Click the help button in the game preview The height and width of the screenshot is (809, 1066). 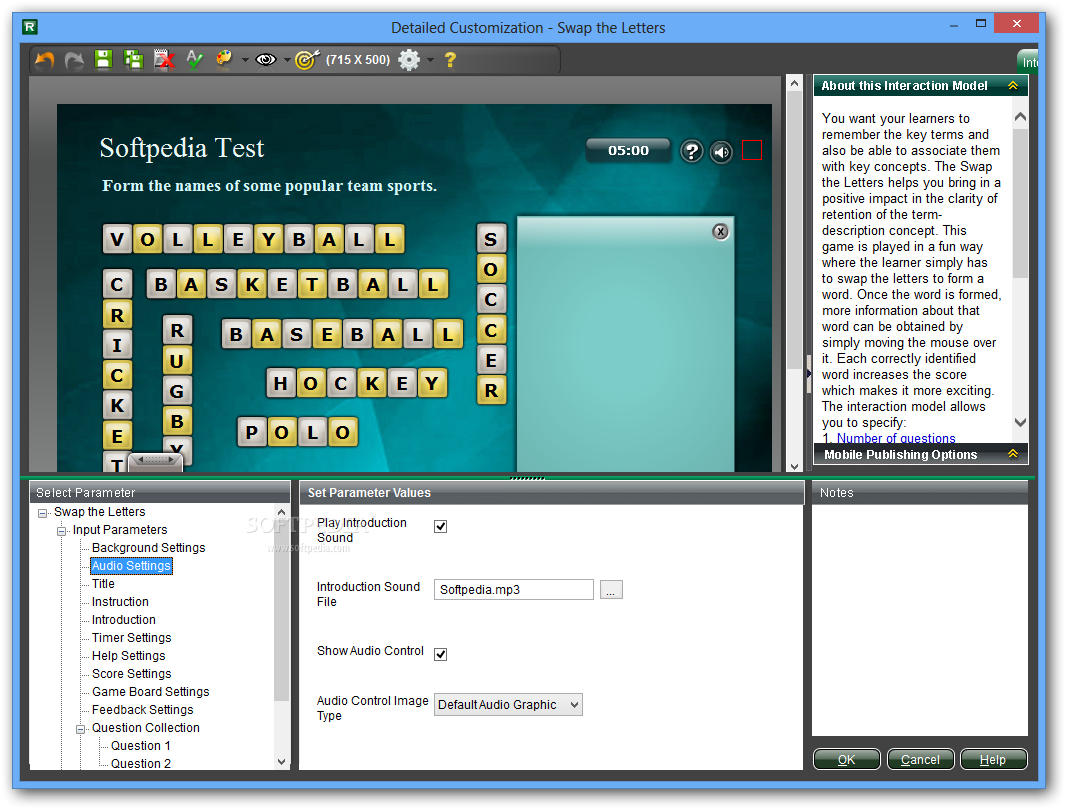point(691,151)
